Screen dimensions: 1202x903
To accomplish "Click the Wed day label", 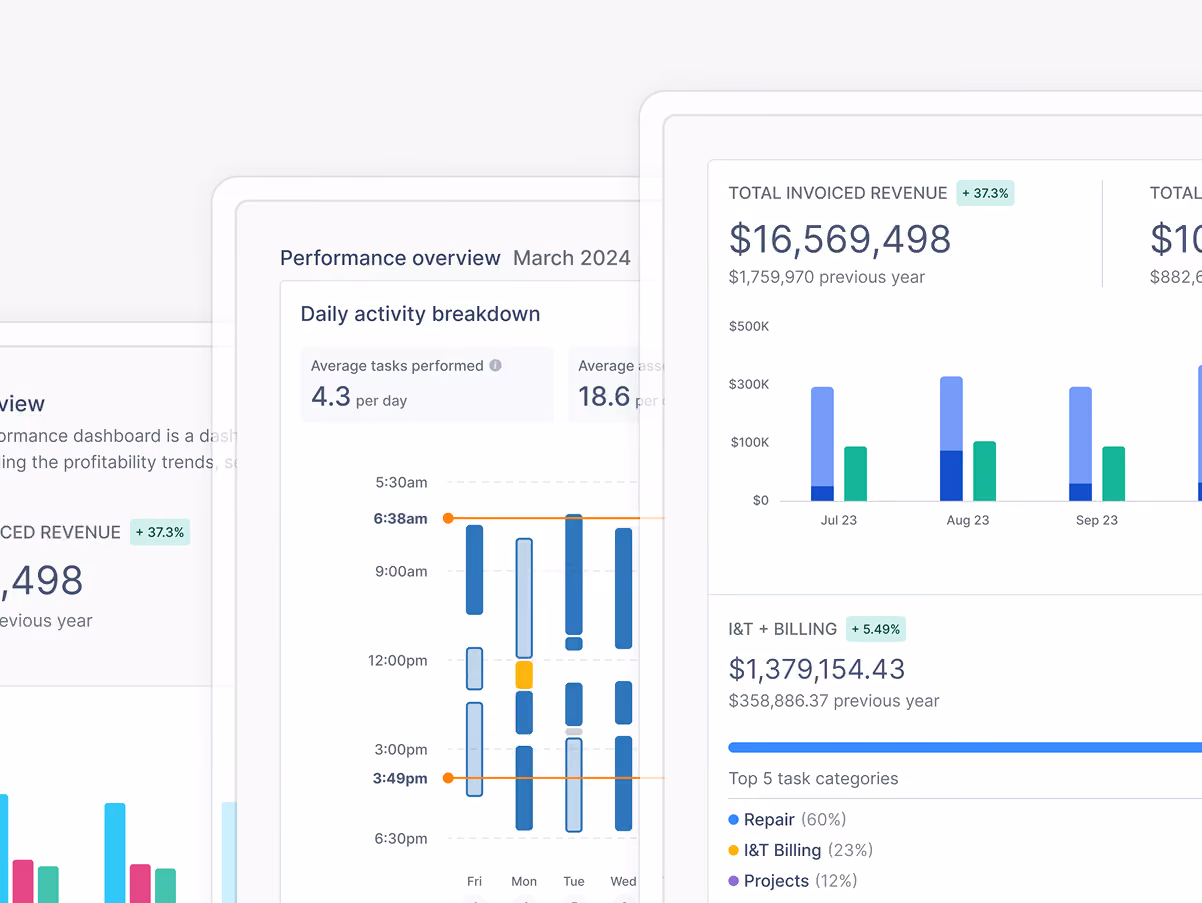I will [623, 881].
